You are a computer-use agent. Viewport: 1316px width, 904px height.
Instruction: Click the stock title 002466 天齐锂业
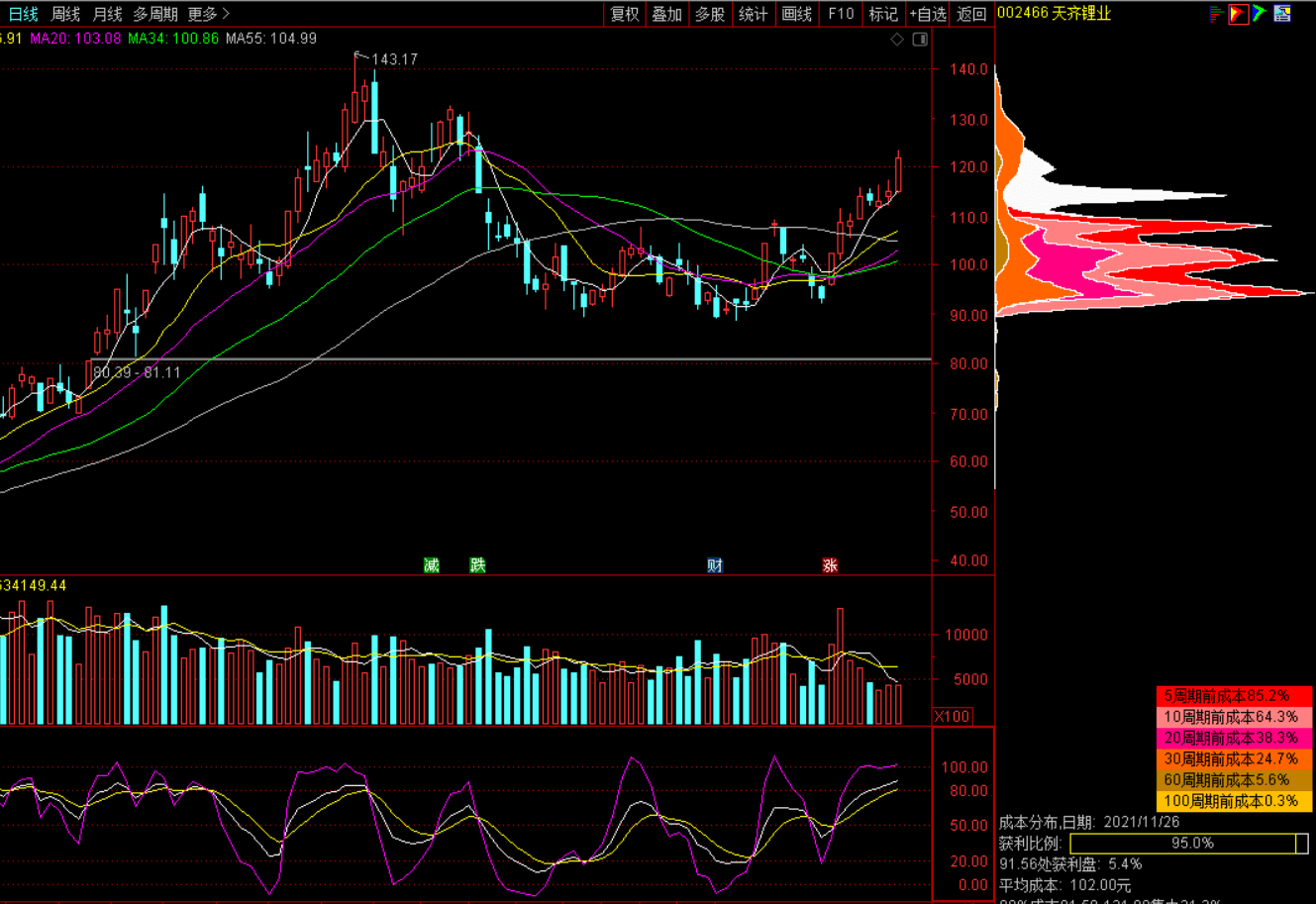coord(1054,14)
